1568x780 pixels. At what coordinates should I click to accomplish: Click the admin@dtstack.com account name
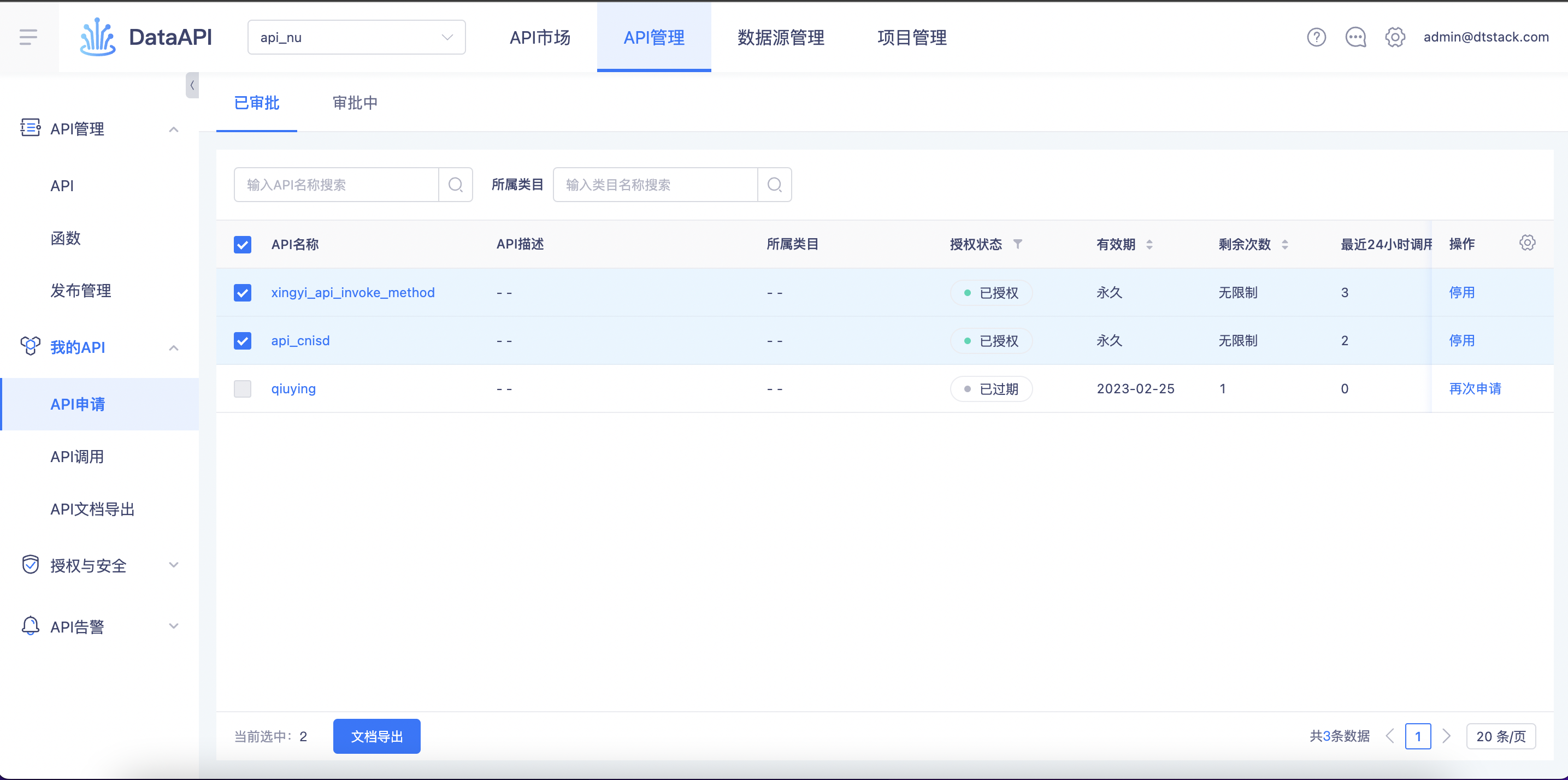coord(1486,37)
